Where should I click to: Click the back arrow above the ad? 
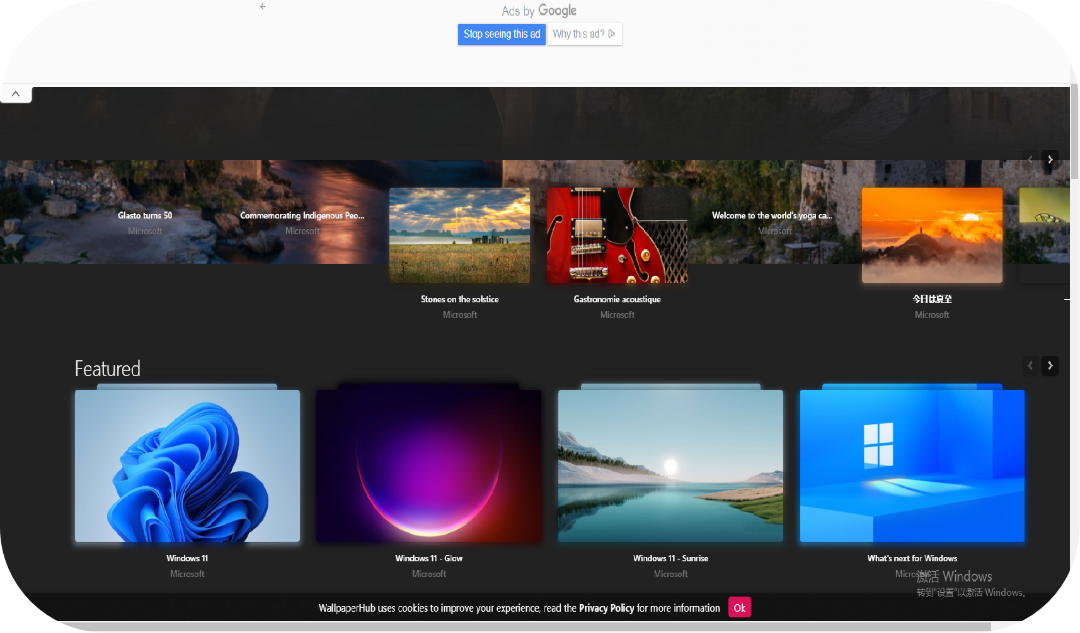tap(262, 6)
